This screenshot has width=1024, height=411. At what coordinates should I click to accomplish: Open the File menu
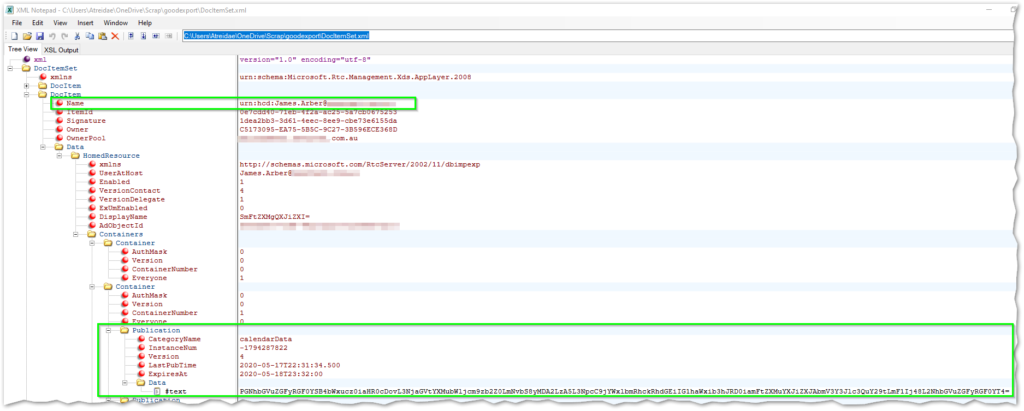tap(17, 23)
